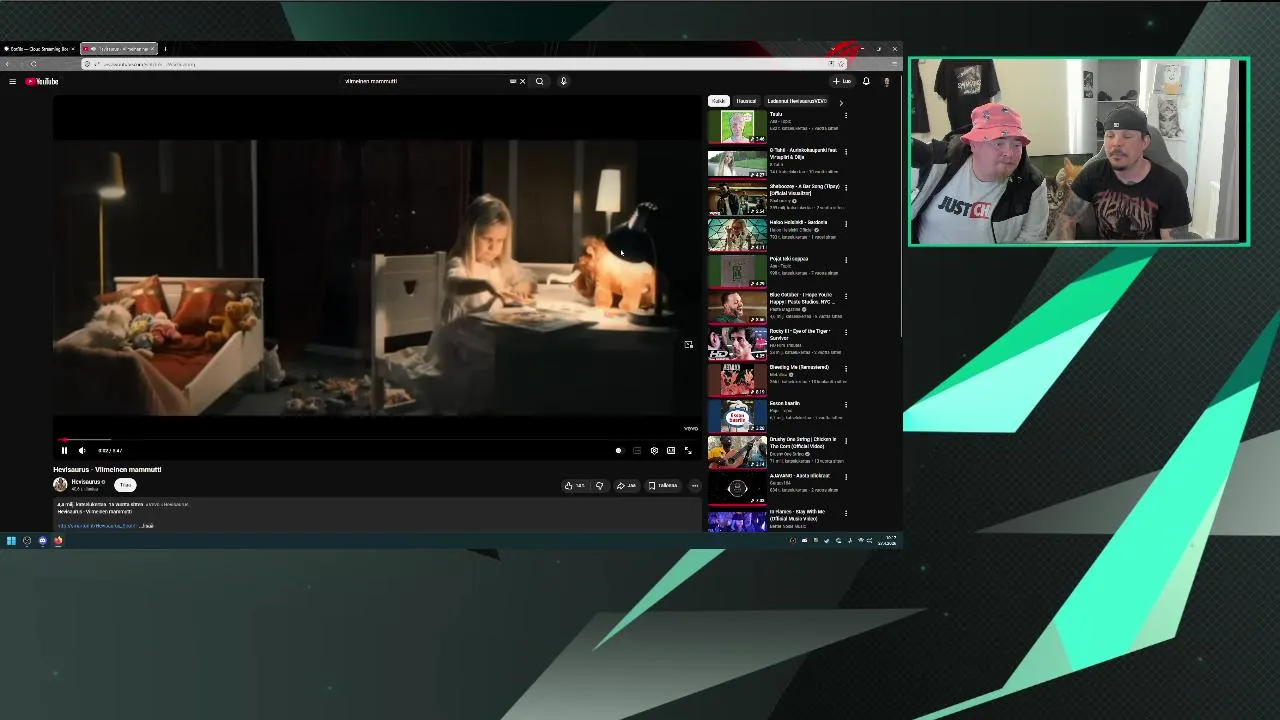
Task: Enter fullscreen mode
Action: click(688, 451)
